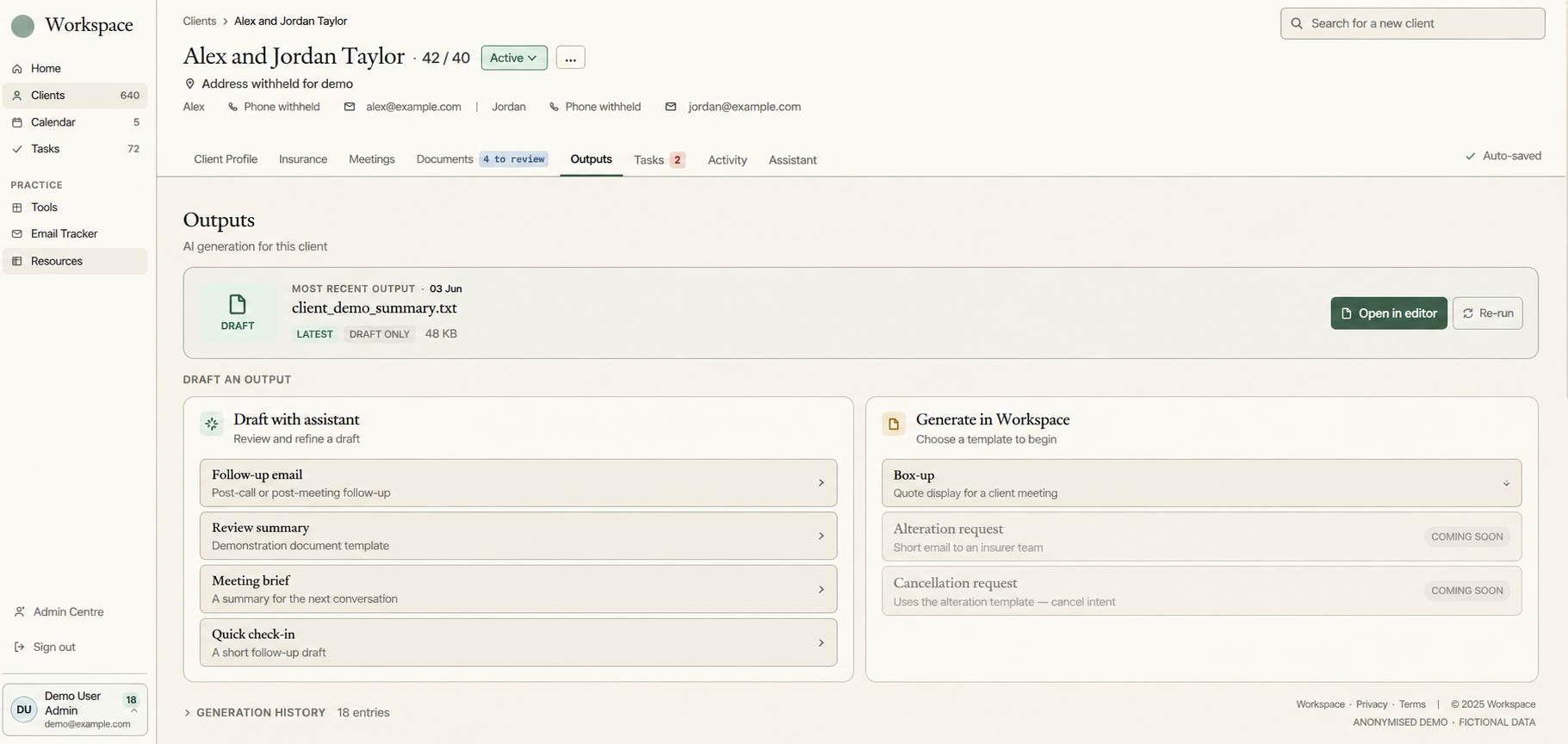Click the DRAFT document file icon

[238, 304]
